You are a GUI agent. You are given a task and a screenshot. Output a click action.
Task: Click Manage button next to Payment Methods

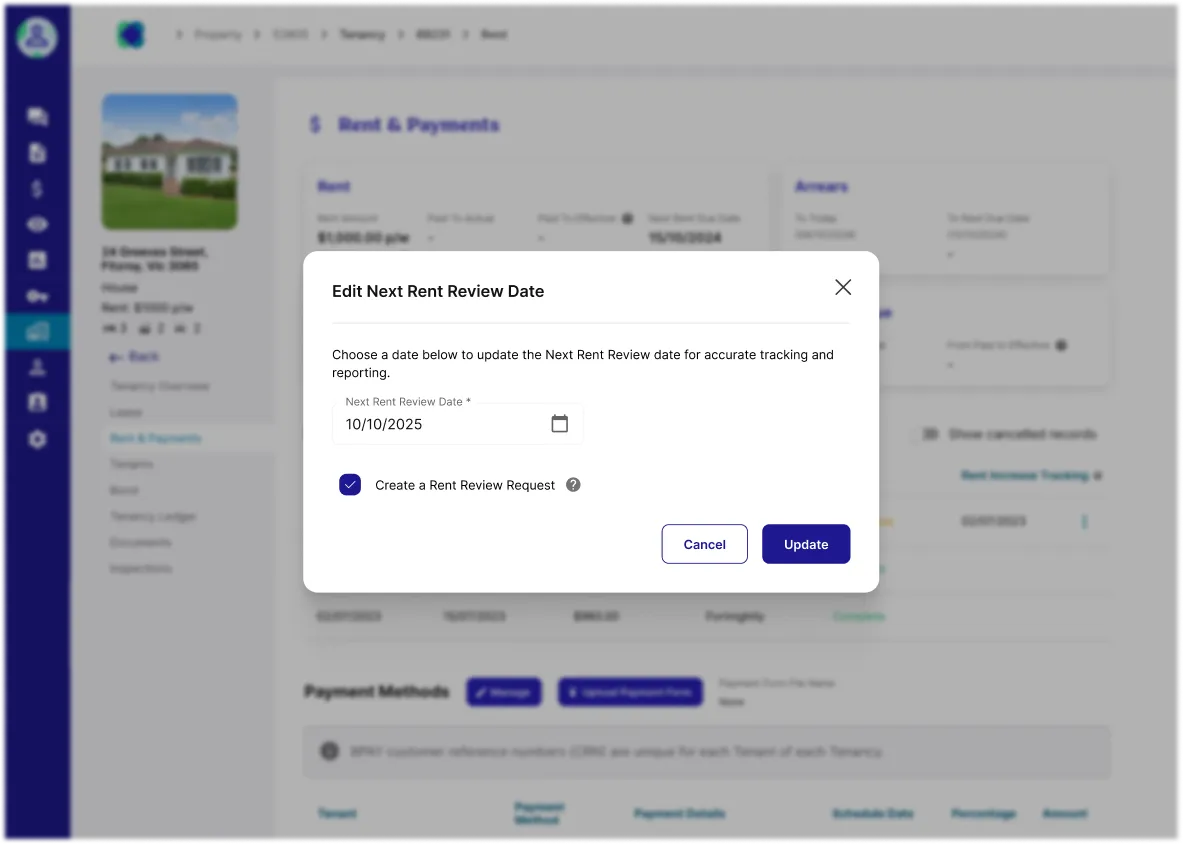pos(504,692)
